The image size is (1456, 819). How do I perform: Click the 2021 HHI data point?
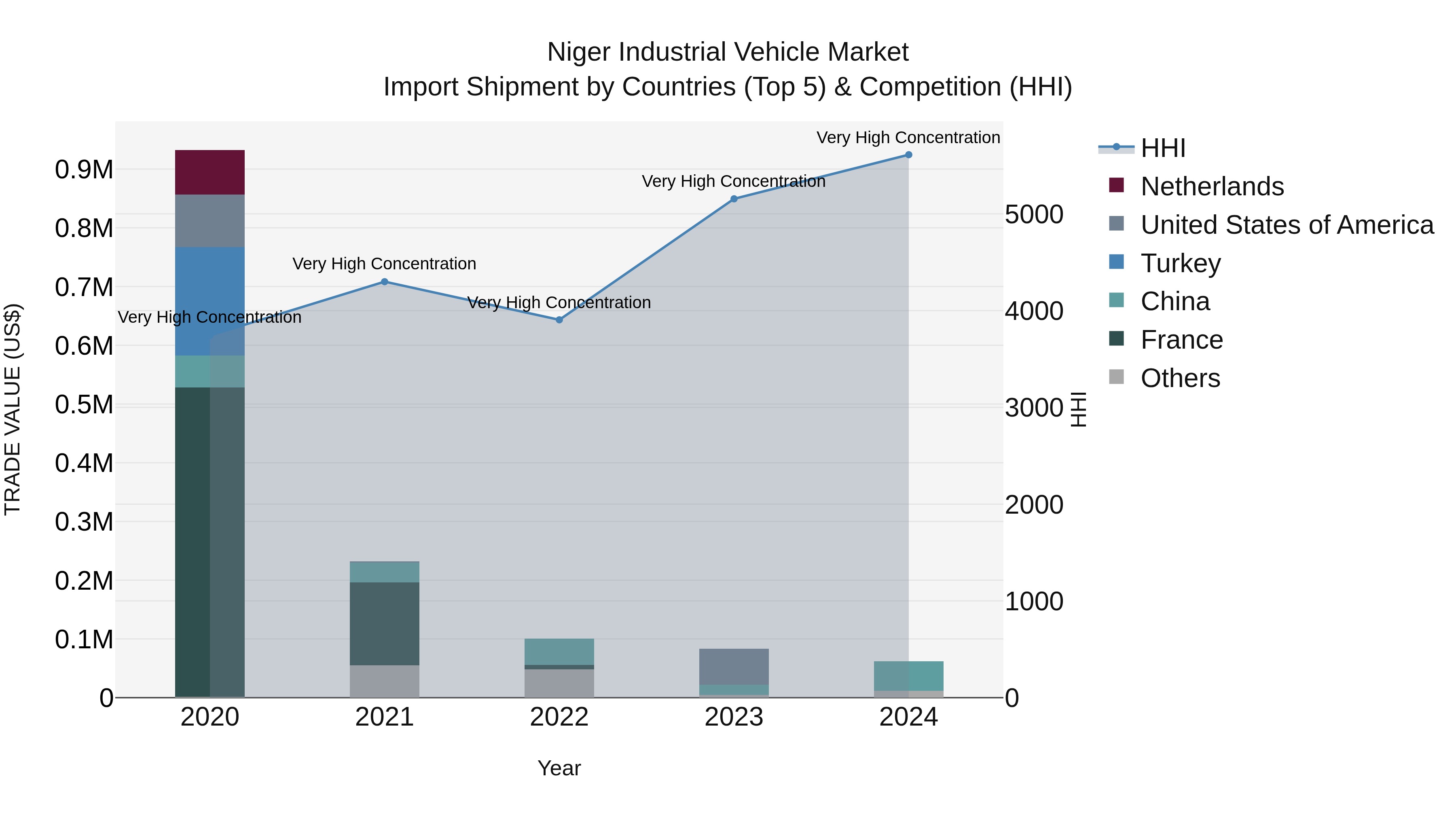(384, 281)
